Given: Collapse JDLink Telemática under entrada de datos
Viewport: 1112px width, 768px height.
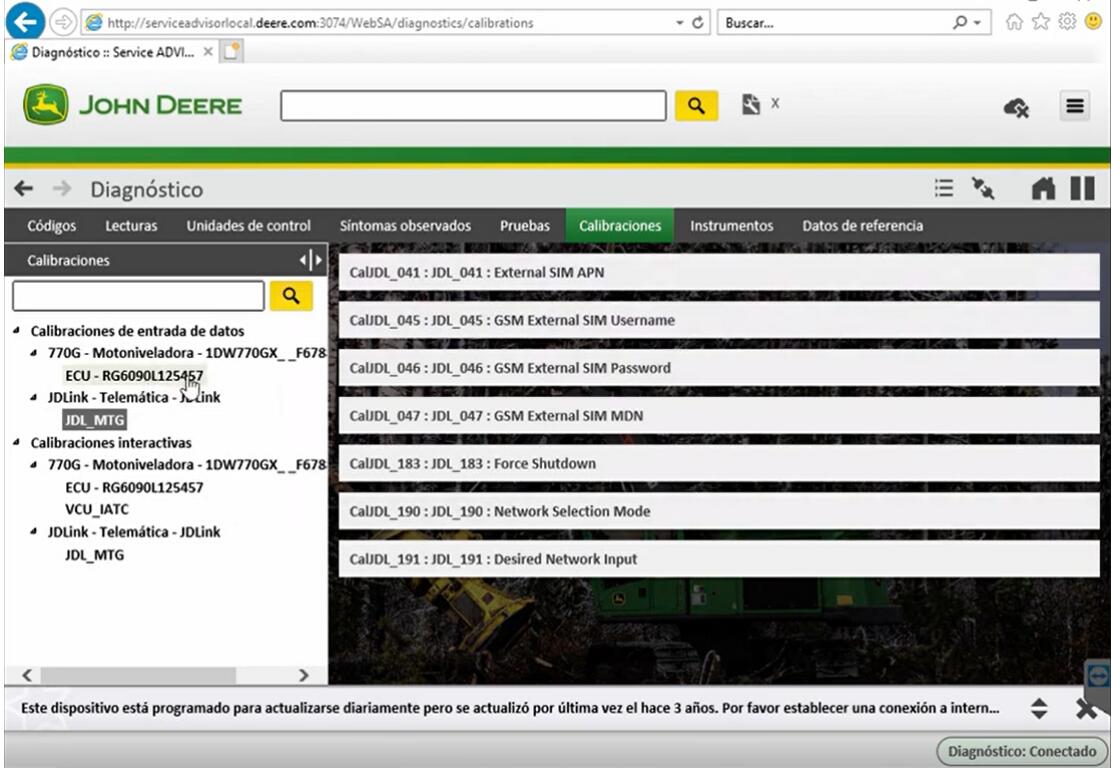Looking at the screenshot, I should [34, 397].
